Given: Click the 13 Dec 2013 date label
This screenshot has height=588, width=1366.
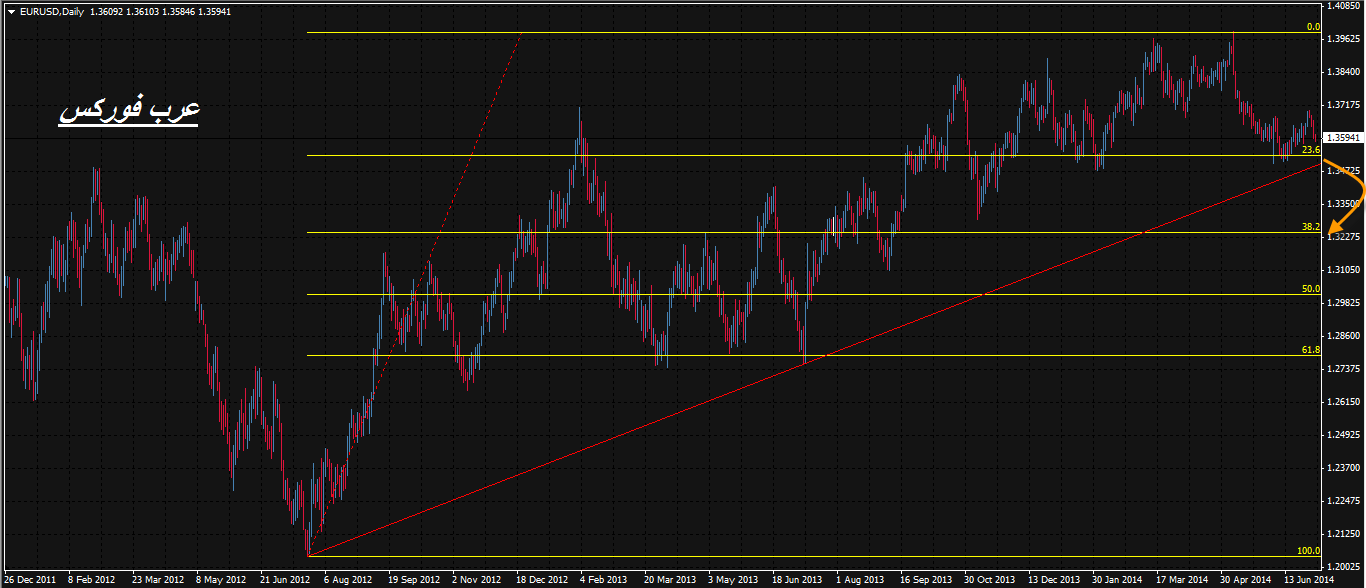Looking at the screenshot, I should 1054,579.
